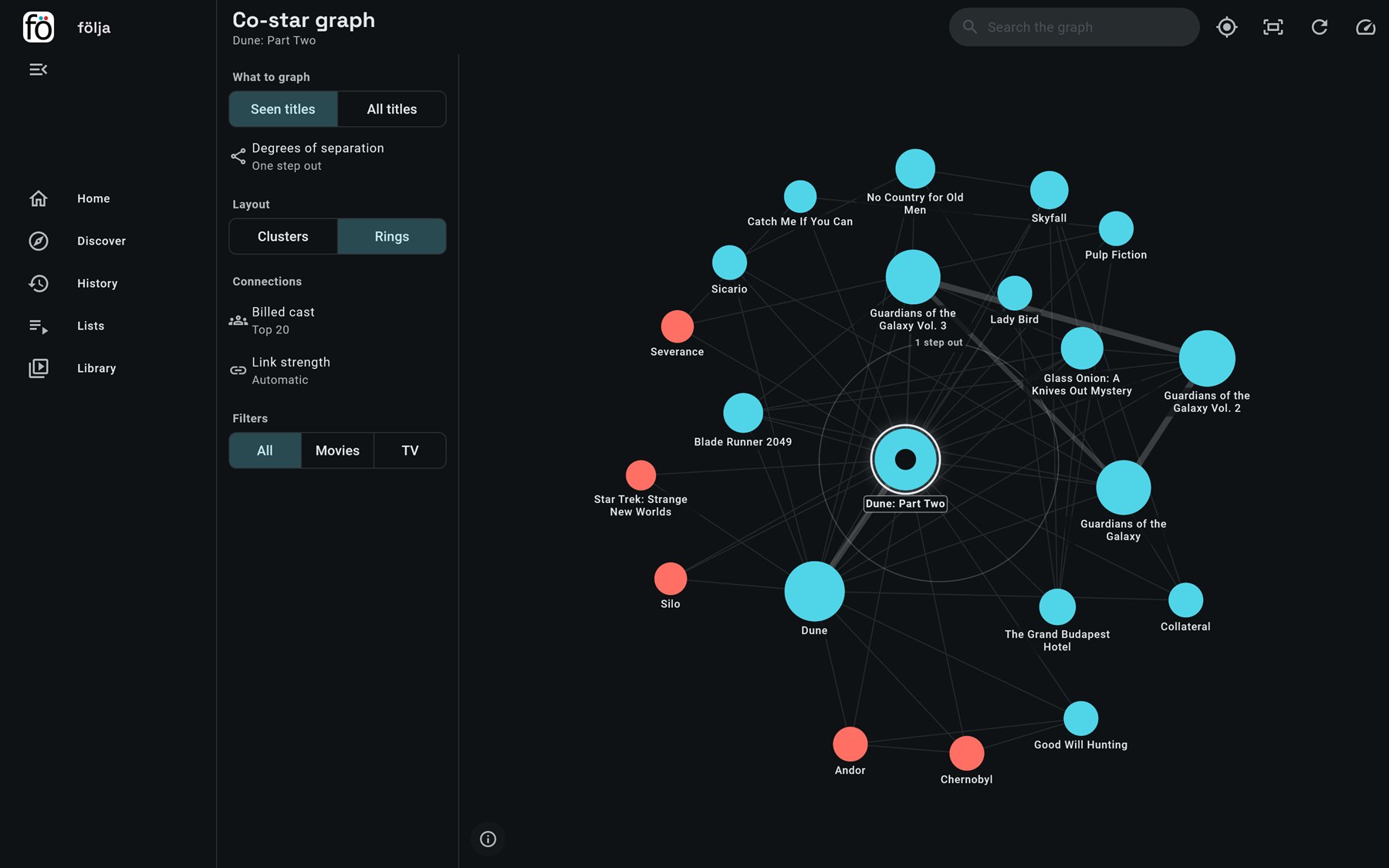This screenshot has width=1389, height=868.
Task: Select the All filter
Action: [265, 450]
